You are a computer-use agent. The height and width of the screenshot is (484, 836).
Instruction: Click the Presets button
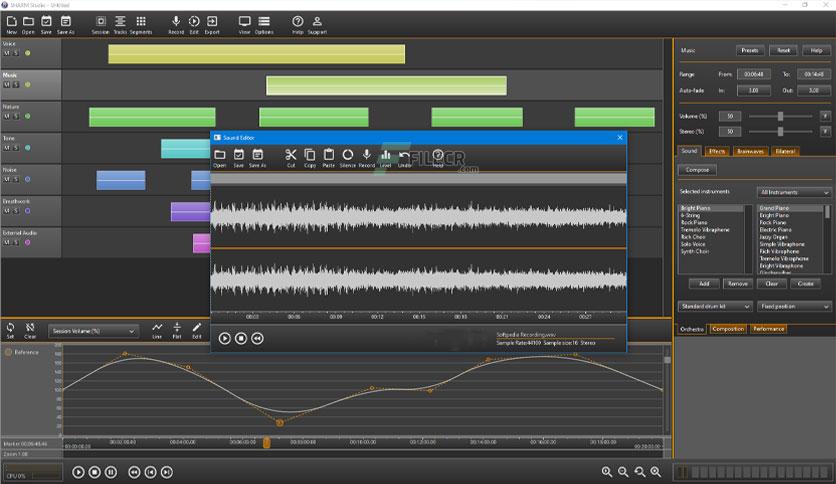click(750, 50)
